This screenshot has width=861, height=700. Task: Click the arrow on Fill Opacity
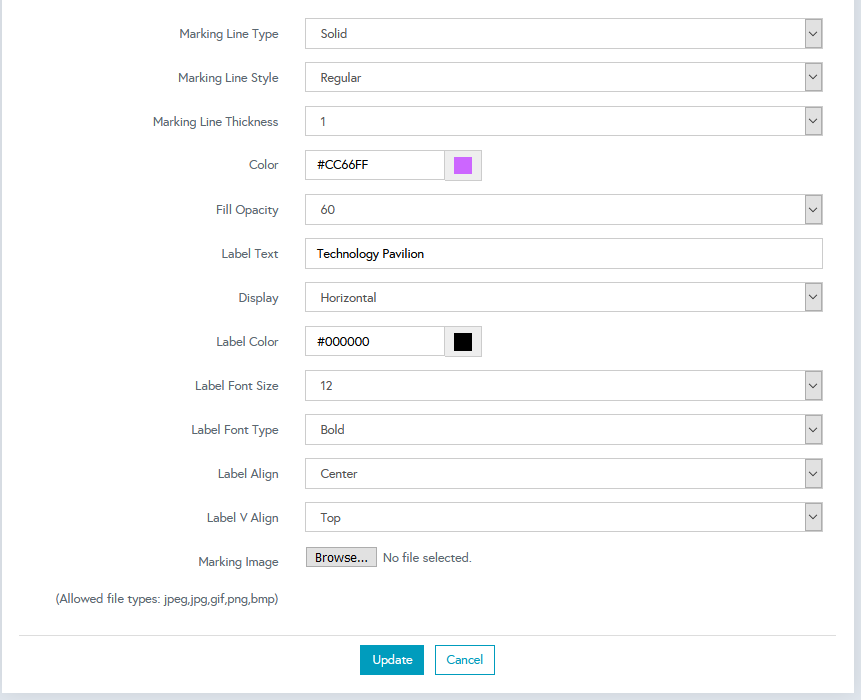pos(813,210)
